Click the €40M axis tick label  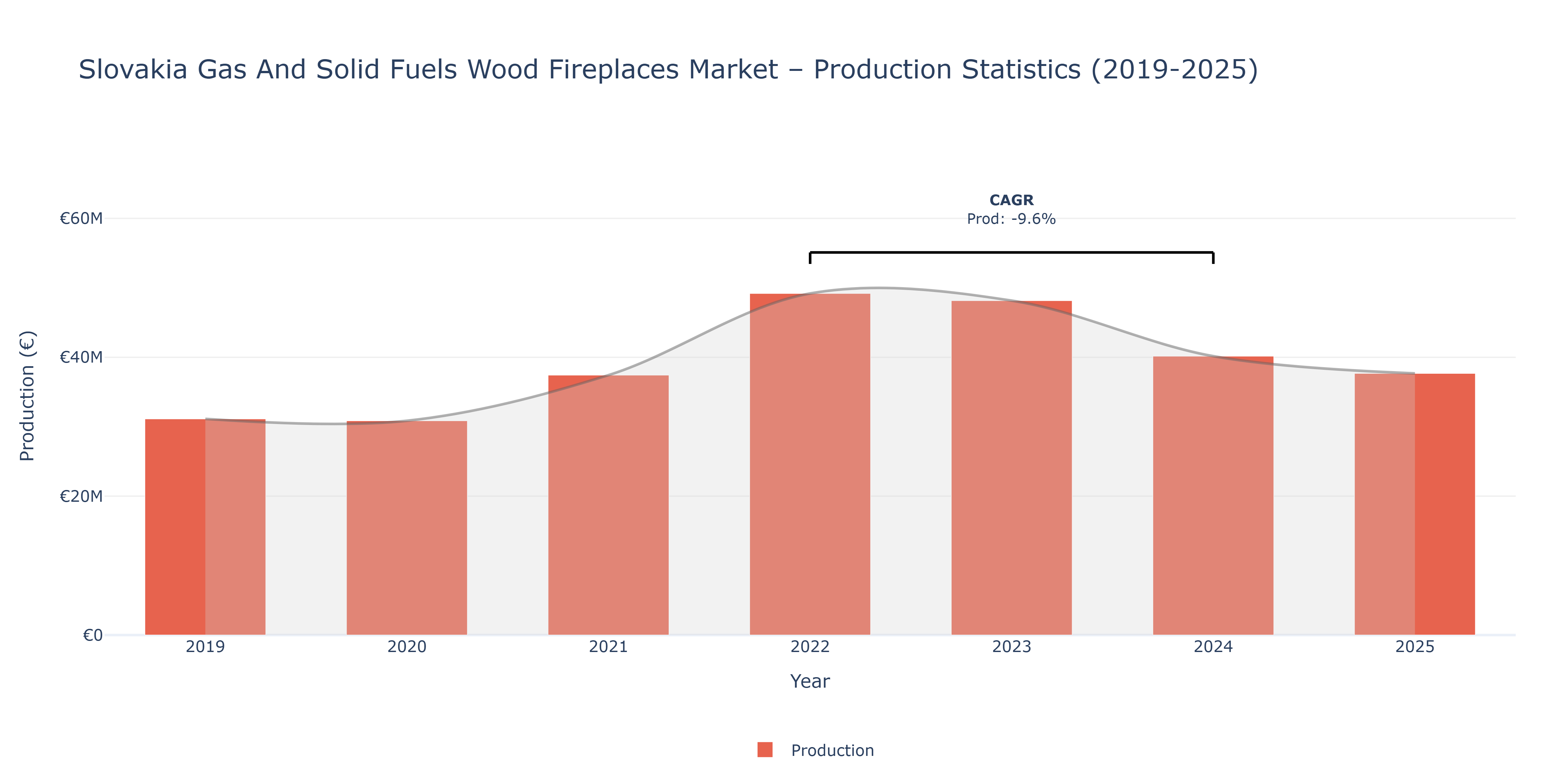point(81,357)
